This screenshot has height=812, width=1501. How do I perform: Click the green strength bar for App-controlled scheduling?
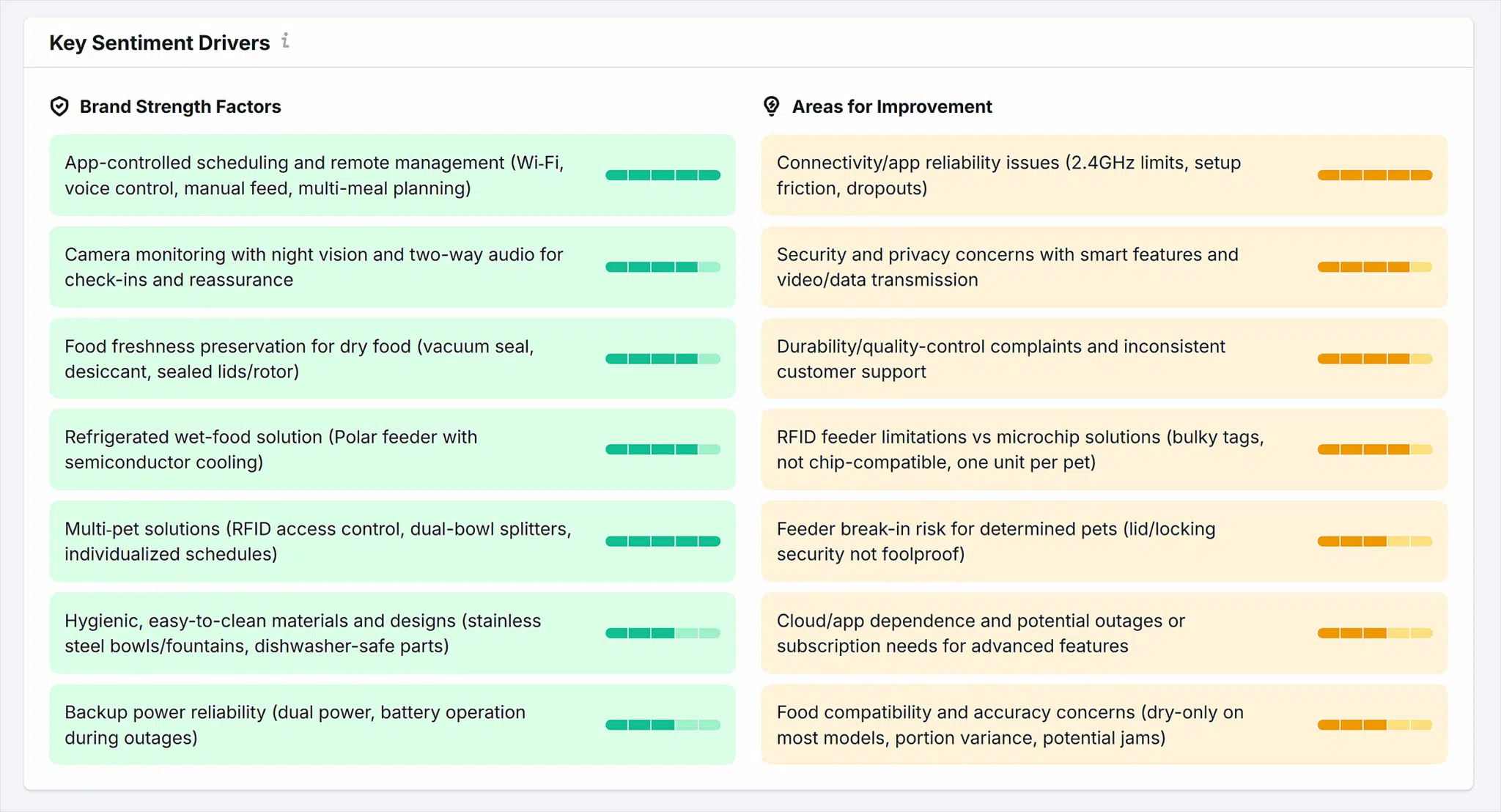(x=663, y=175)
